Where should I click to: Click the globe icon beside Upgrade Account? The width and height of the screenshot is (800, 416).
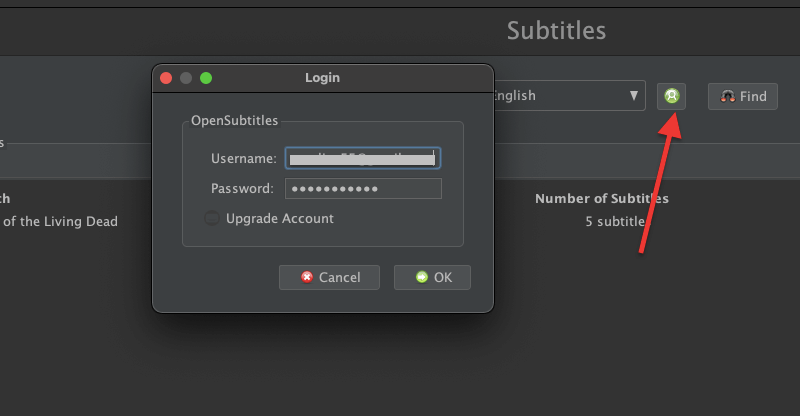click(x=212, y=218)
